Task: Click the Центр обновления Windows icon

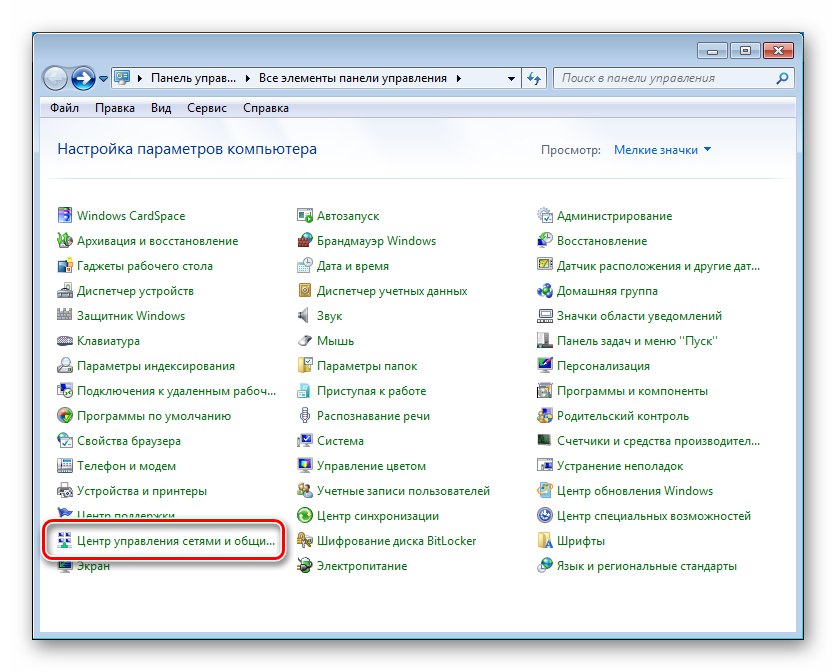Action: [x=545, y=491]
